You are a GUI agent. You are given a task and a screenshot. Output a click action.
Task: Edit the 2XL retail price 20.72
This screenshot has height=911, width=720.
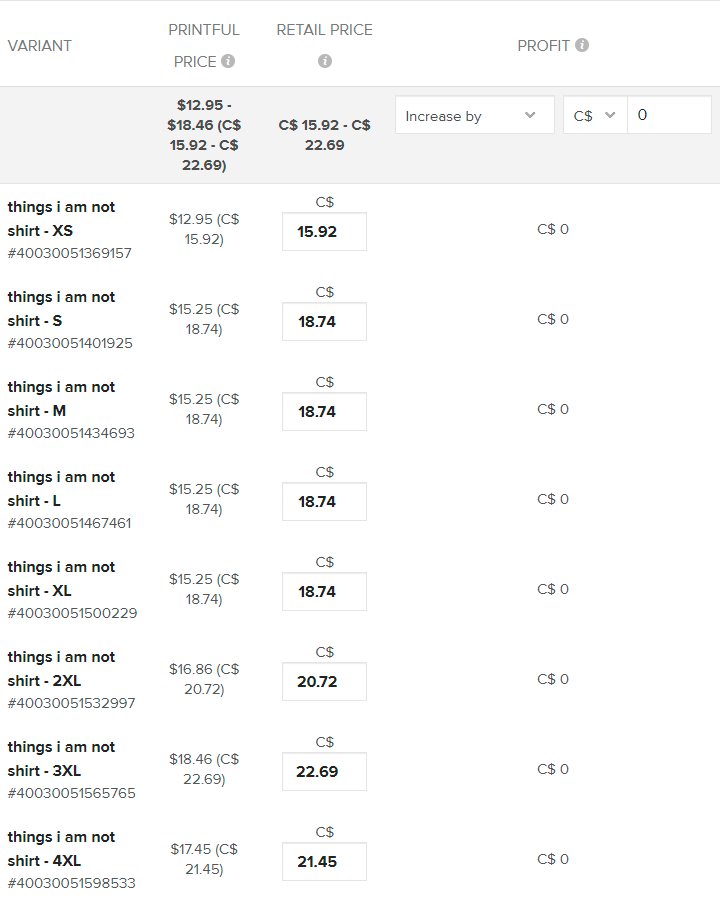[x=324, y=682]
